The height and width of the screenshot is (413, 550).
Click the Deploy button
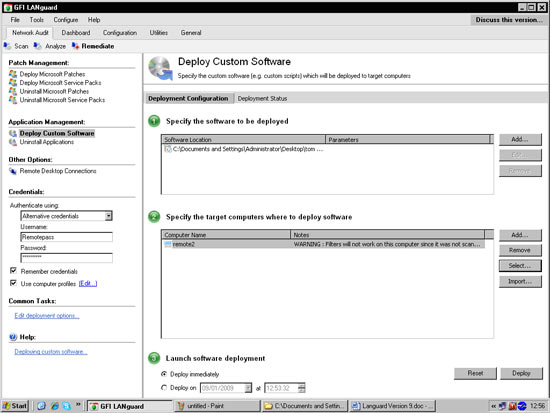pos(521,373)
